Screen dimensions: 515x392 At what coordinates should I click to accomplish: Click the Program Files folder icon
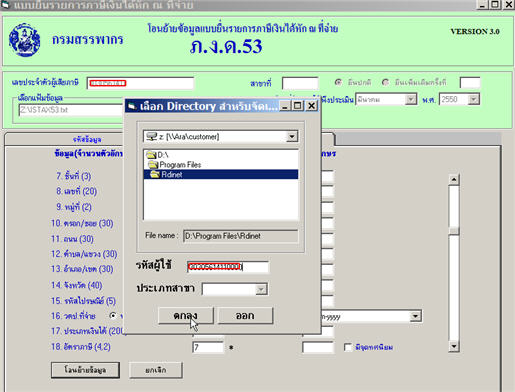coord(153,165)
